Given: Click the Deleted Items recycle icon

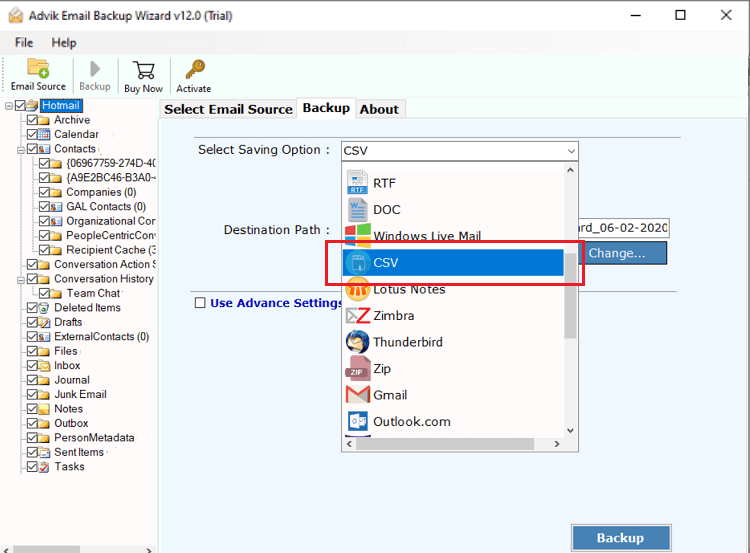Looking at the screenshot, I should 44,308.
